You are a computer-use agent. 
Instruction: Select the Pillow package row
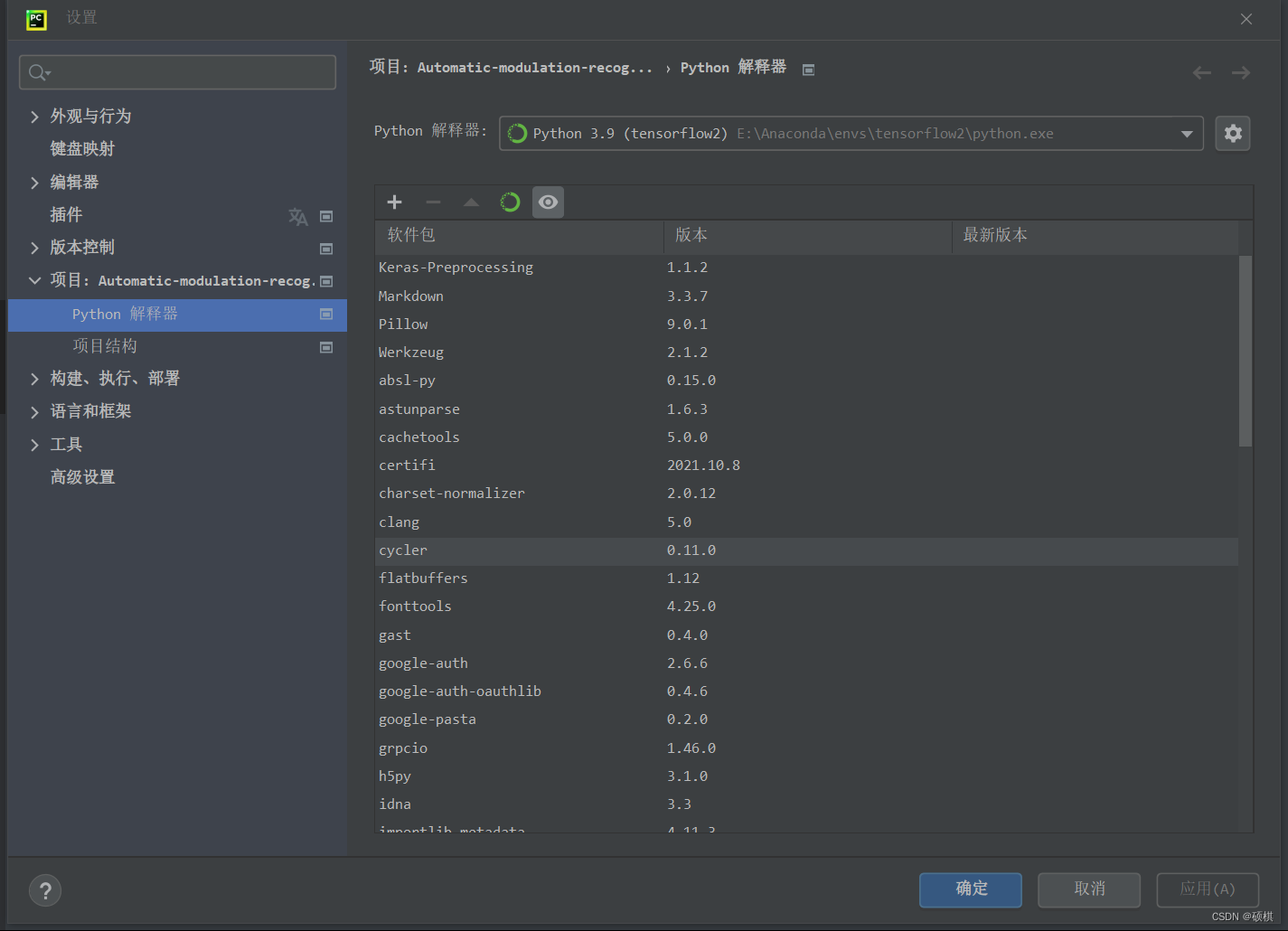click(x=807, y=324)
